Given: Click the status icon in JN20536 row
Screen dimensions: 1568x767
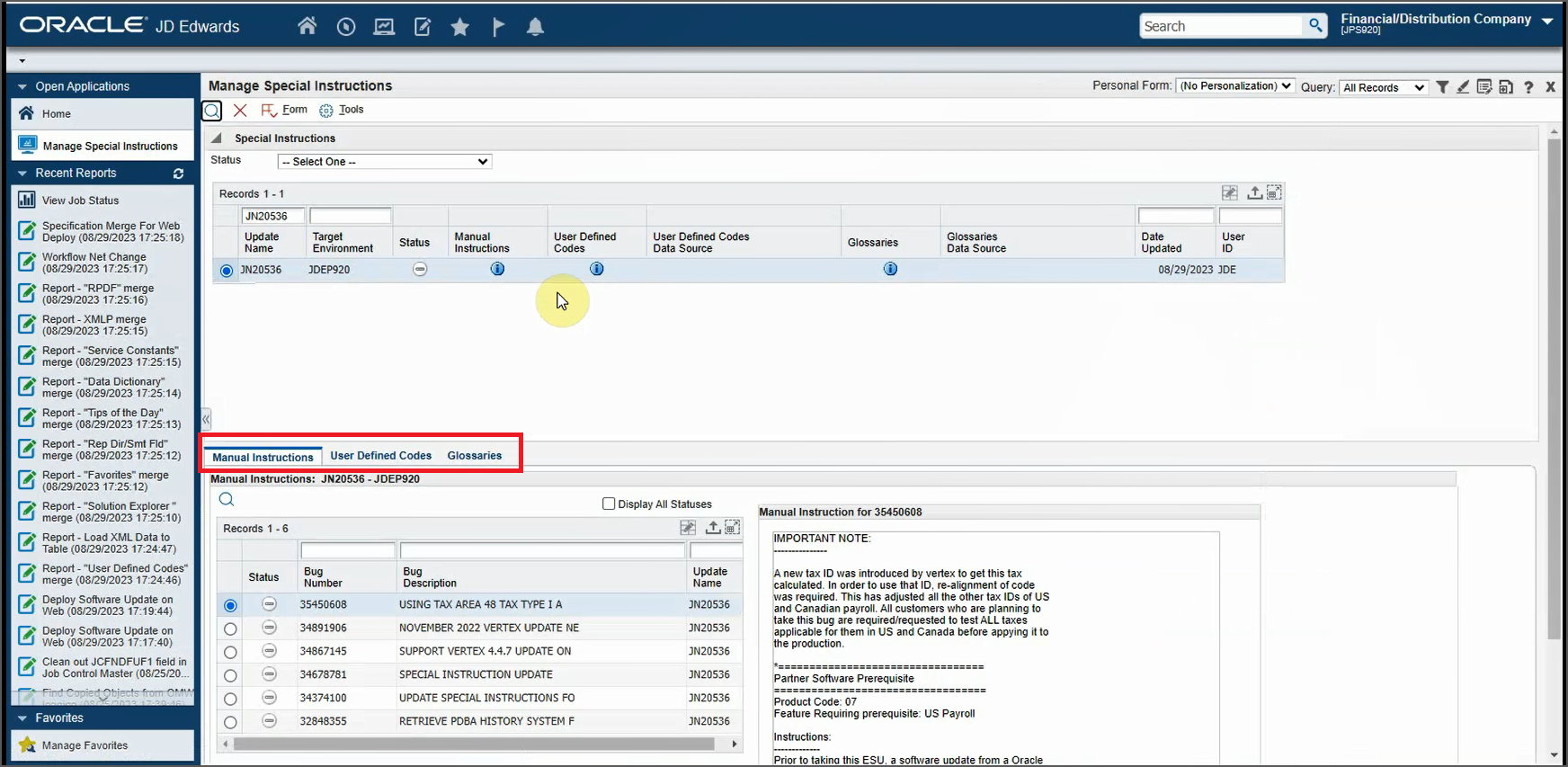Looking at the screenshot, I should [x=420, y=269].
